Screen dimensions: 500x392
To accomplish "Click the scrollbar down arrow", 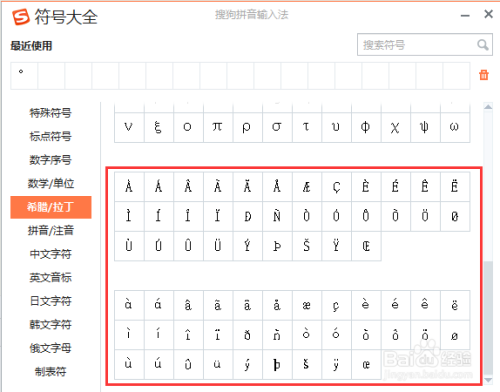I will click(x=488, y=381).
